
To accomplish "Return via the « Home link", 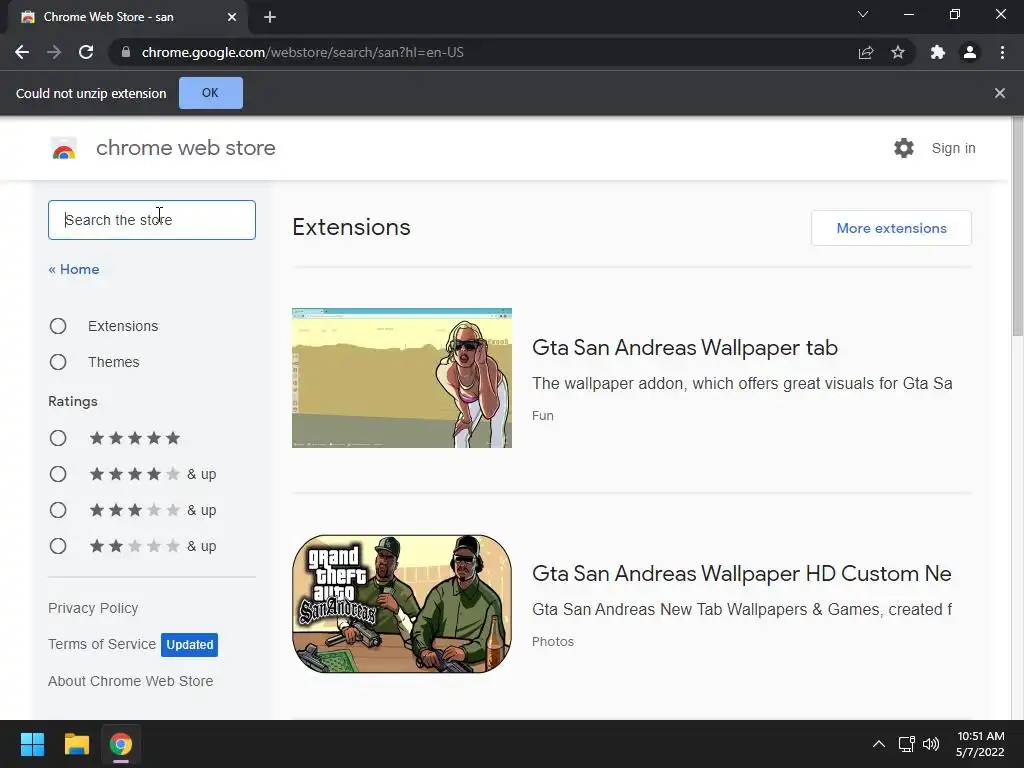I will (74, 269).
